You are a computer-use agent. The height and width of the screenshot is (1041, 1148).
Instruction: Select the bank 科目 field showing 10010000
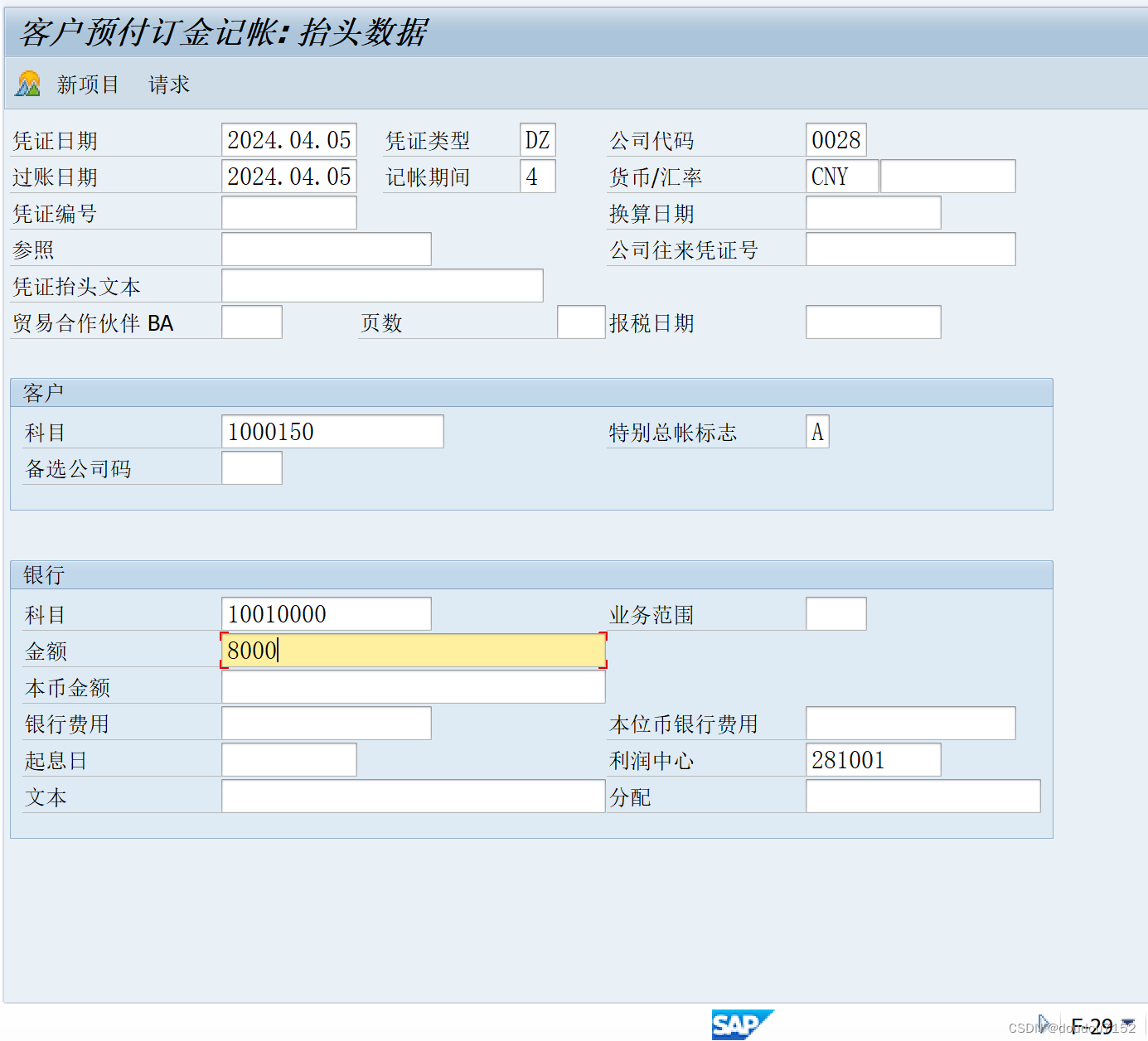coord(326,613)
